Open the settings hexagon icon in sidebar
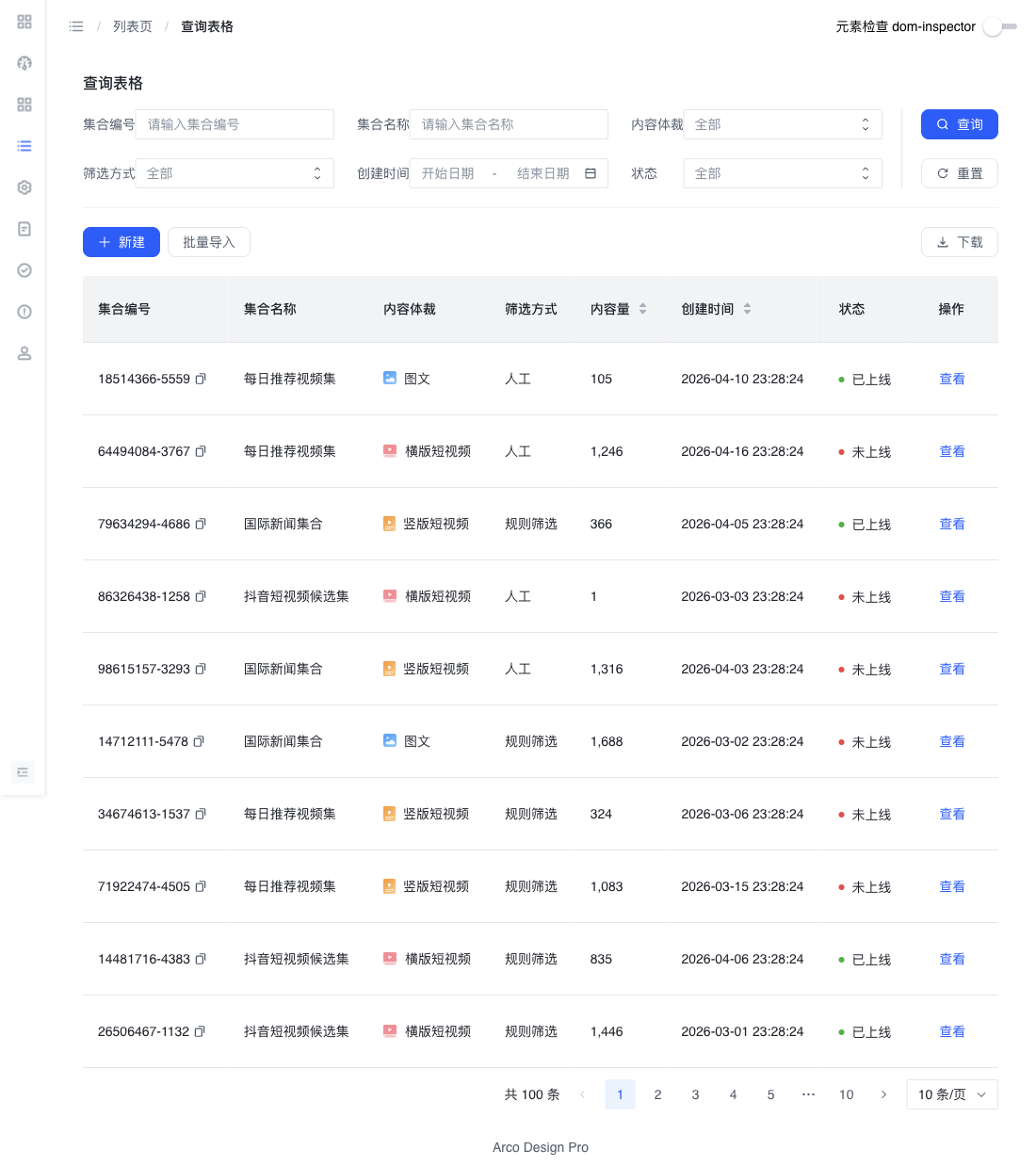1036x1166 pixels. 24,187
